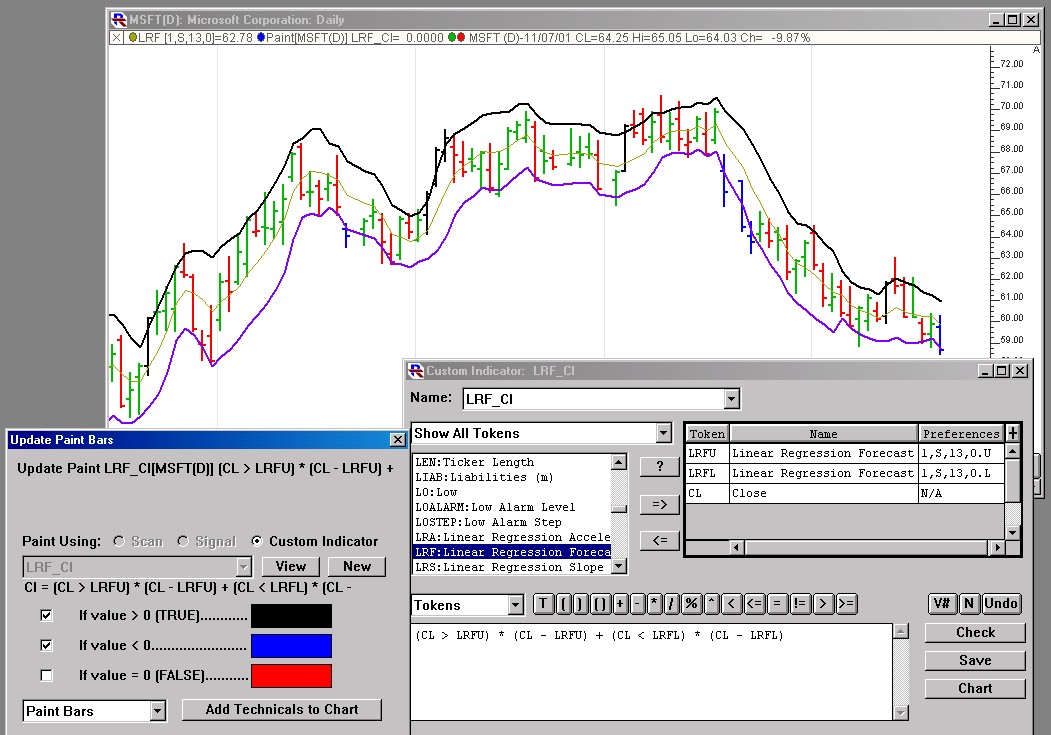Screen dimensions: 1051x735
Task: Click the Undo button
Action: point(1001,604)
